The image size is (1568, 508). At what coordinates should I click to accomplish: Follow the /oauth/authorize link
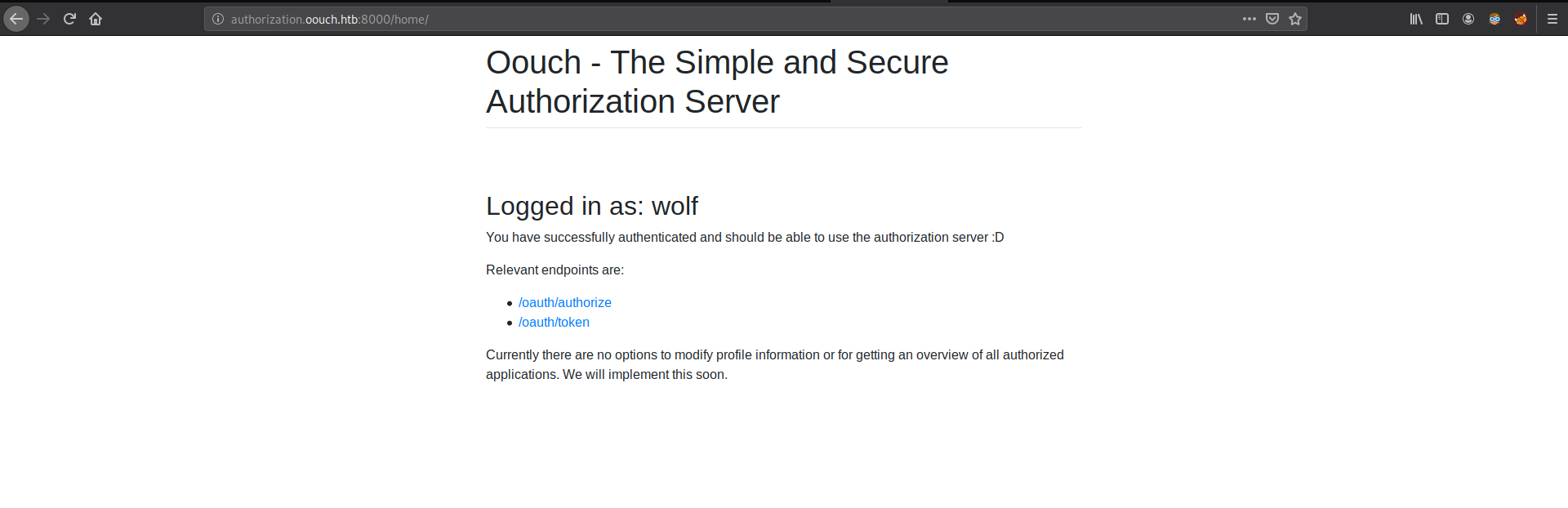565,302
